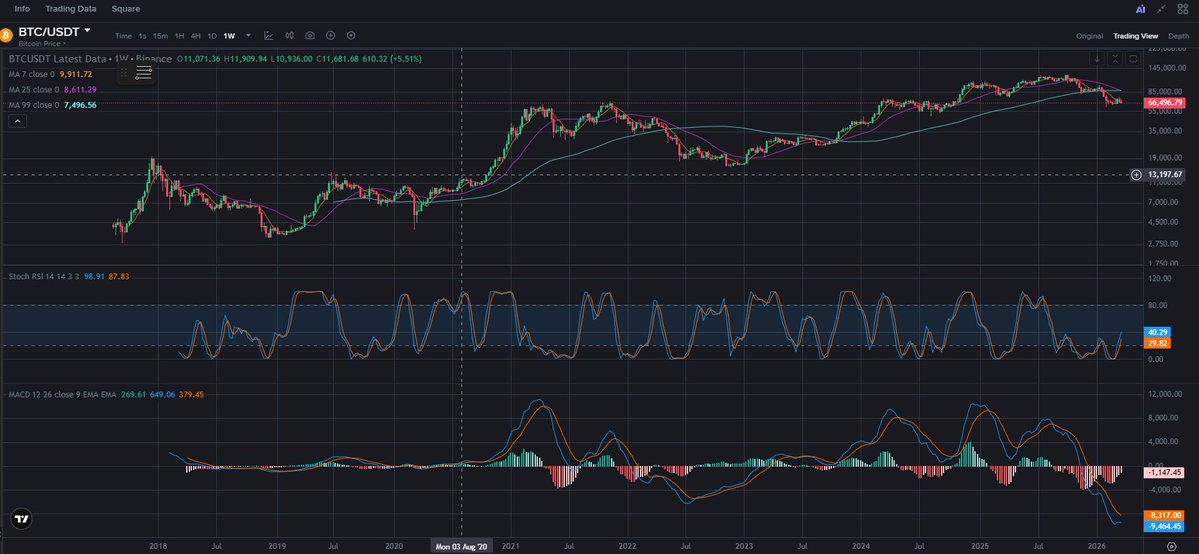Open the Indicators chart-line icon
Viewport: 1199px width, 554px height.
(269, 35)
